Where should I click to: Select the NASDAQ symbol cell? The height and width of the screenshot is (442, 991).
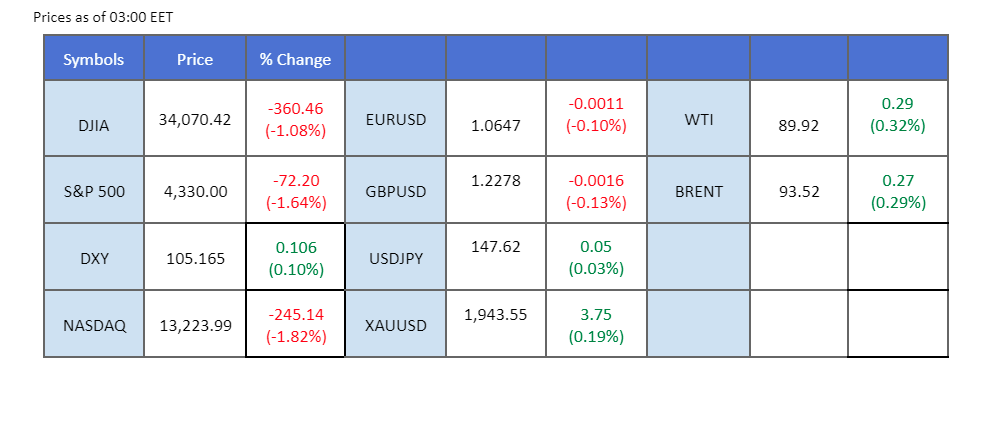point(94,325)
